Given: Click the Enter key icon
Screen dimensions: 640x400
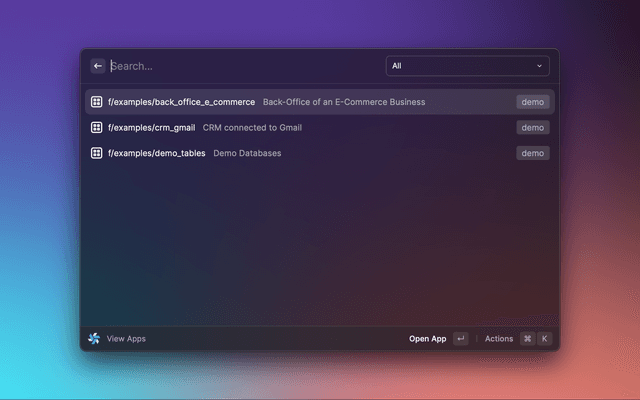Looking at the screenshot, I should coord(460,339).
